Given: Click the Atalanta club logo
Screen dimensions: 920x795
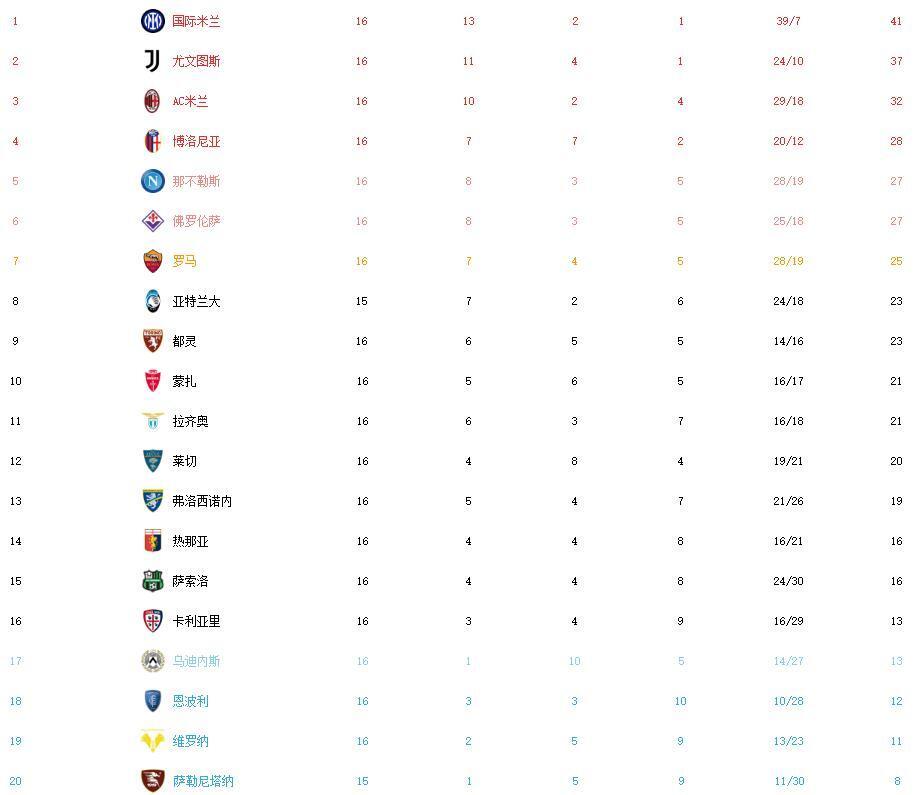Looking at the screenshot, I should click(x=153, y=301).
